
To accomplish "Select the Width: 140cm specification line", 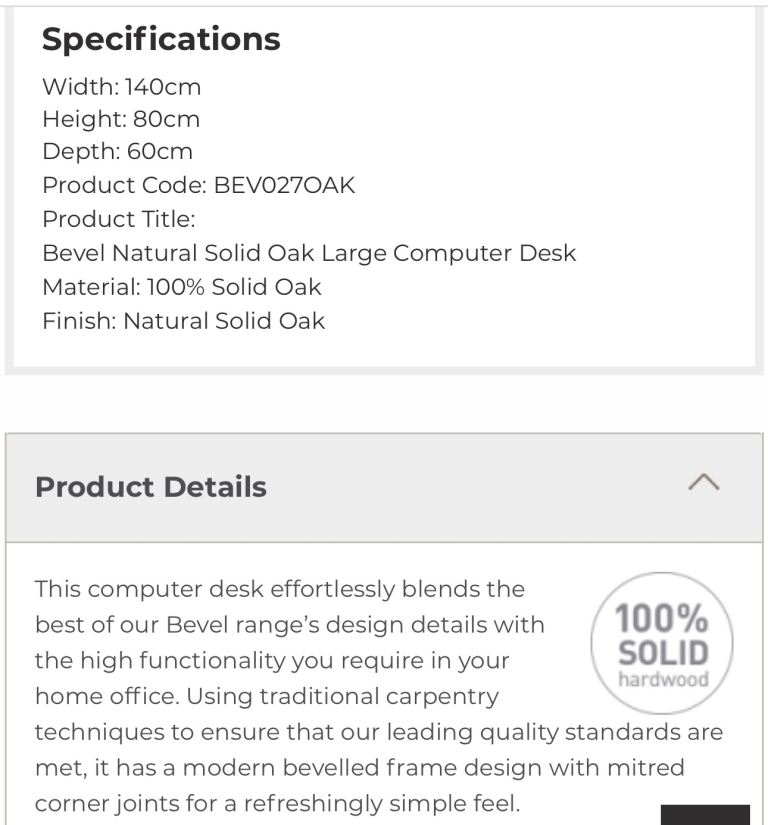I will coord(121,86).
